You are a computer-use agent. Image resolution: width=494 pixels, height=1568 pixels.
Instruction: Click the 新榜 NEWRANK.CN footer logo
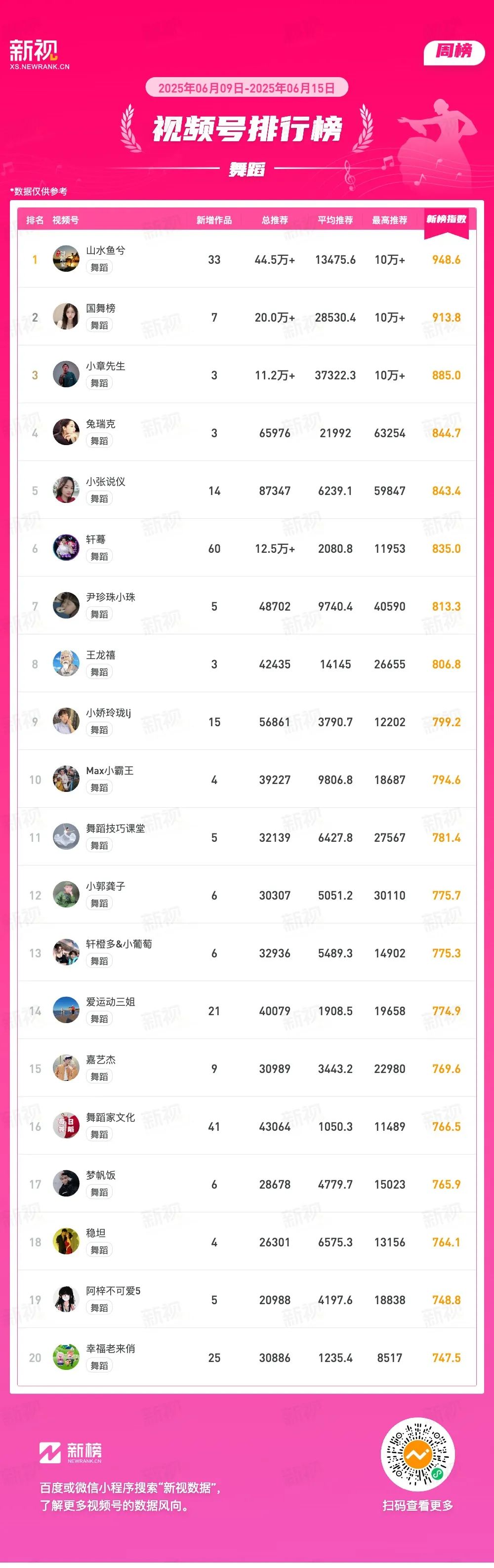coord(71,1452)
